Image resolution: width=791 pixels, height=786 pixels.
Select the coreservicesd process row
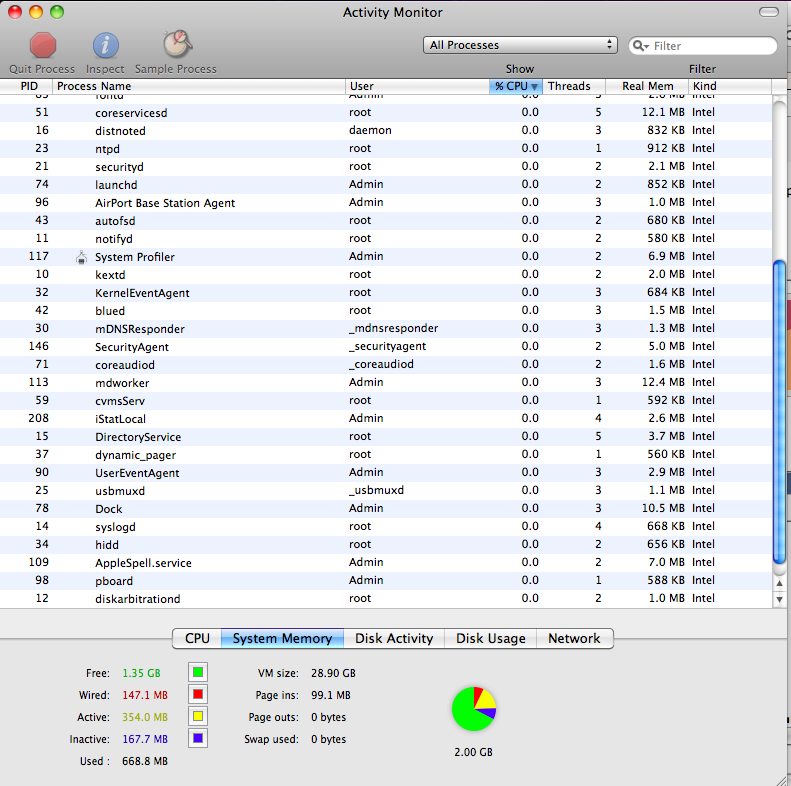point(386,113)
